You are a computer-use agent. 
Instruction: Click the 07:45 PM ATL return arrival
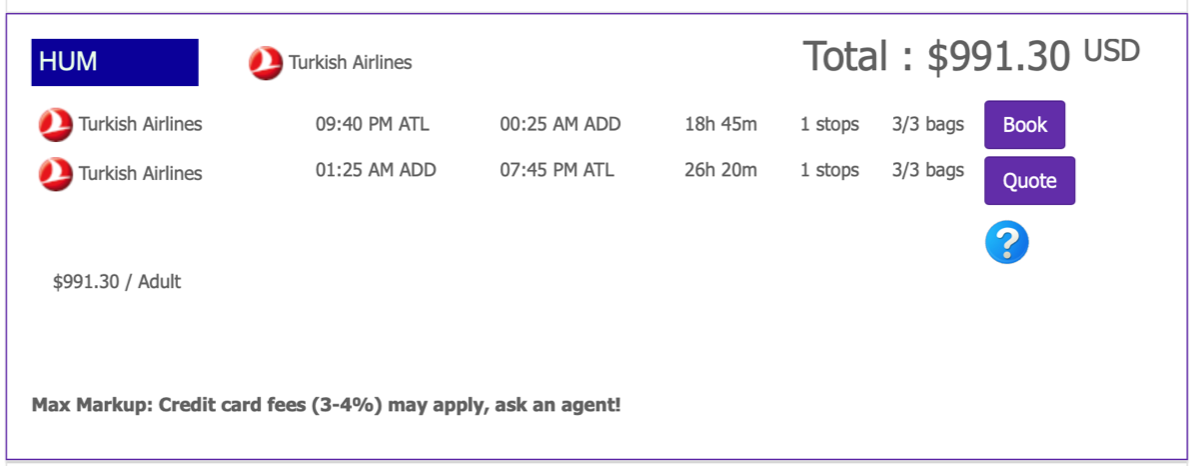(557, 170)
